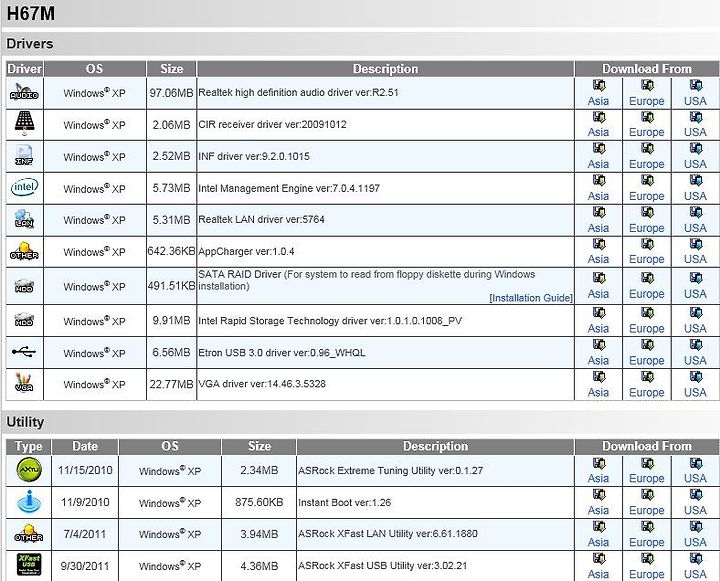Download AppCharger from Asia link
Viewport: 720px width, 581px height.
tap(598, 259)
